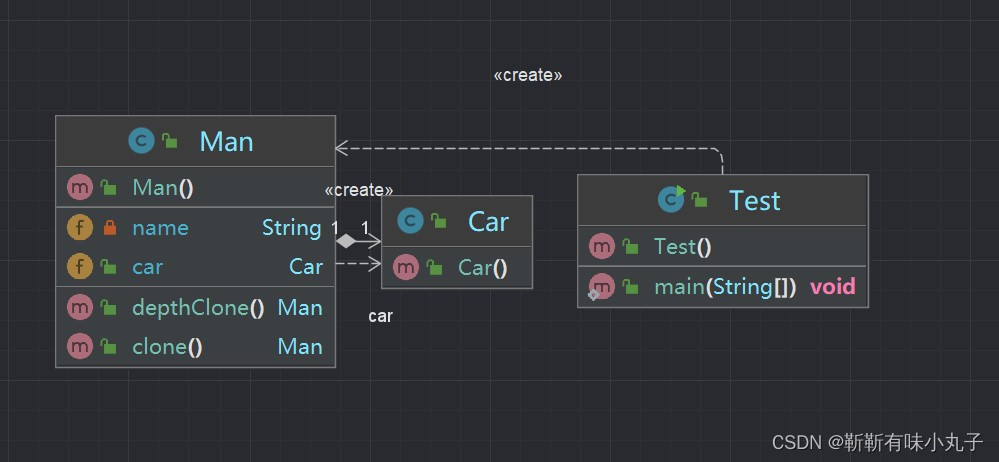Click the Man return type of depthClone()
This screenshot has height=462, width=999.
300,308
